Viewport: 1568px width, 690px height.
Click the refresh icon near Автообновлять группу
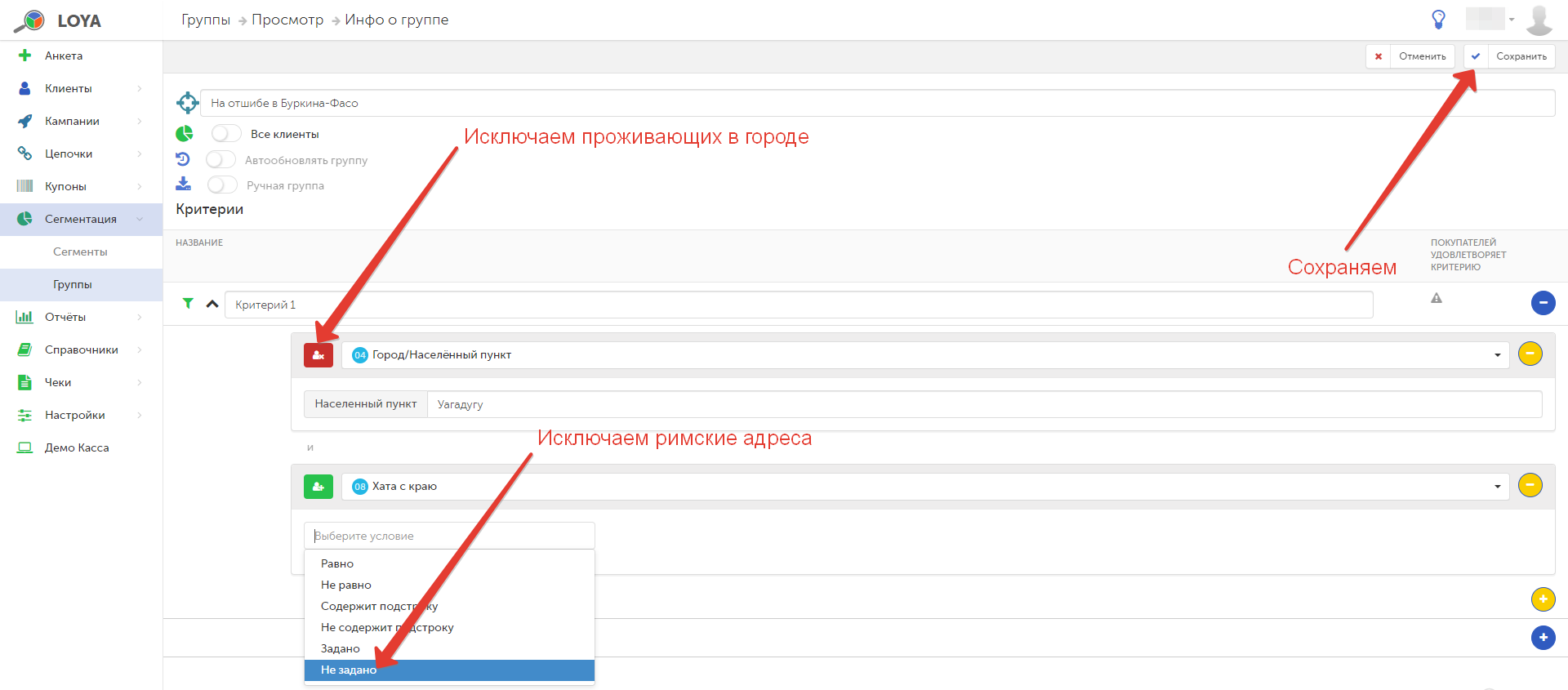[x=183, y=159]
